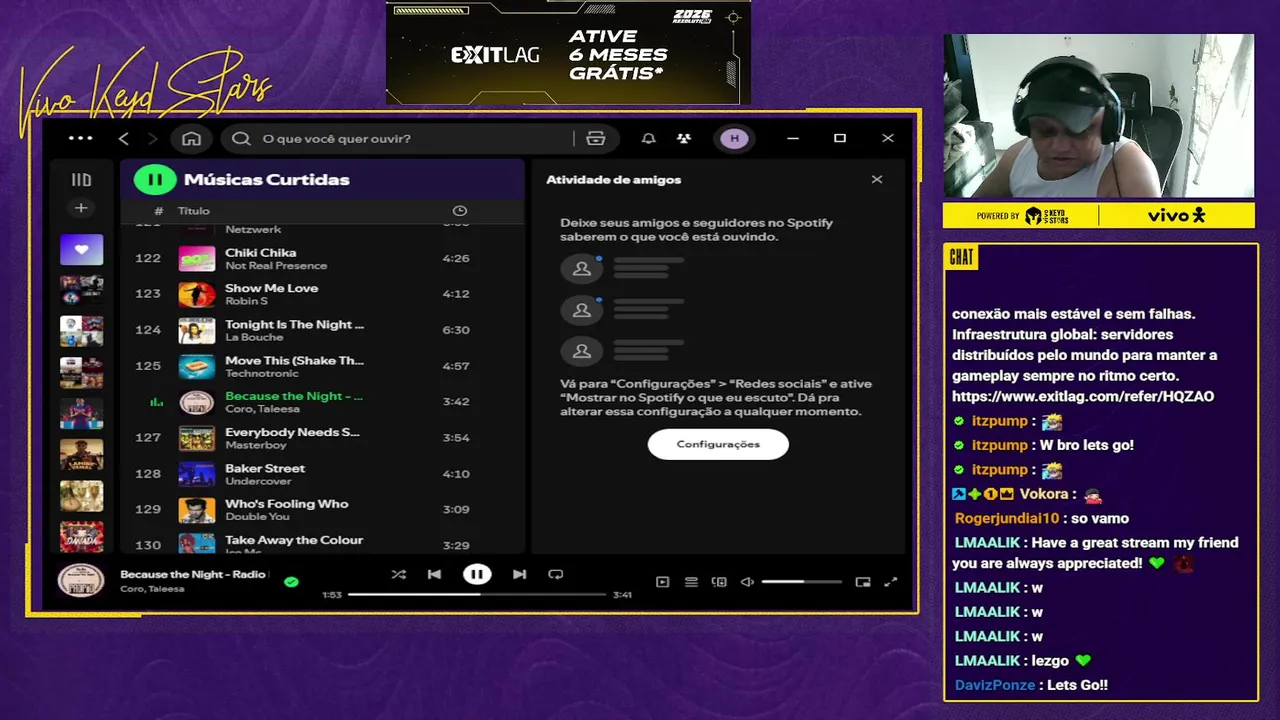Viewport: 1280px width, 720px height.
Task: Select track 'Who's Fooling Who'
Action: click(x=286, y=504)
